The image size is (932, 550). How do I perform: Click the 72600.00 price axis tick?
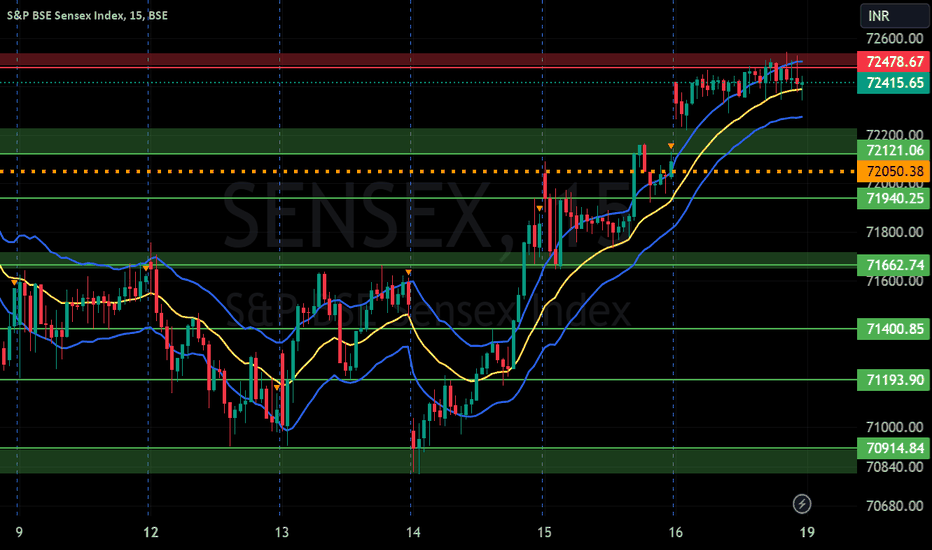[x=895, y=39]
